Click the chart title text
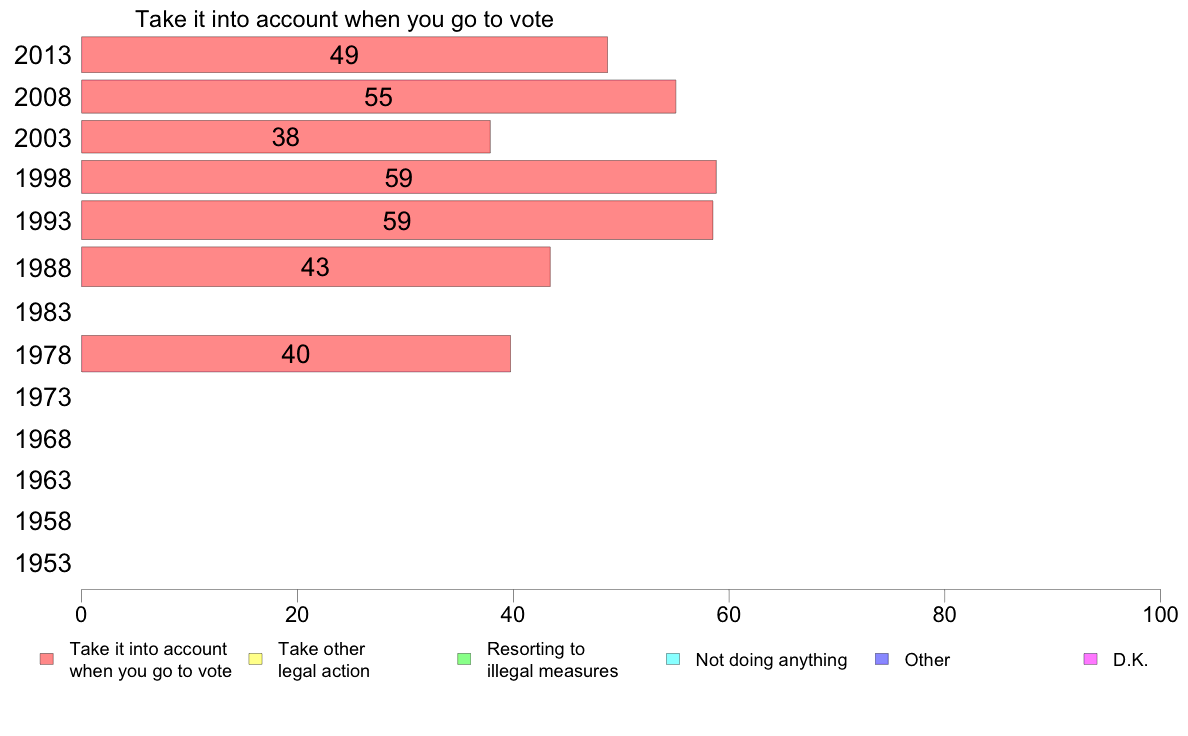This screenshot has width=1188, height=736. pyautogui.click(x=344, y=19)
